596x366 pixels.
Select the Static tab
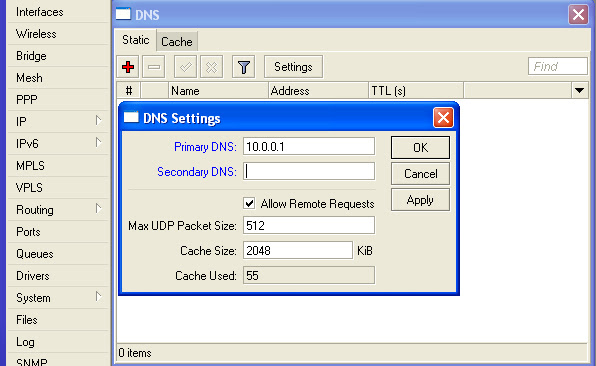tap(135, 40)
